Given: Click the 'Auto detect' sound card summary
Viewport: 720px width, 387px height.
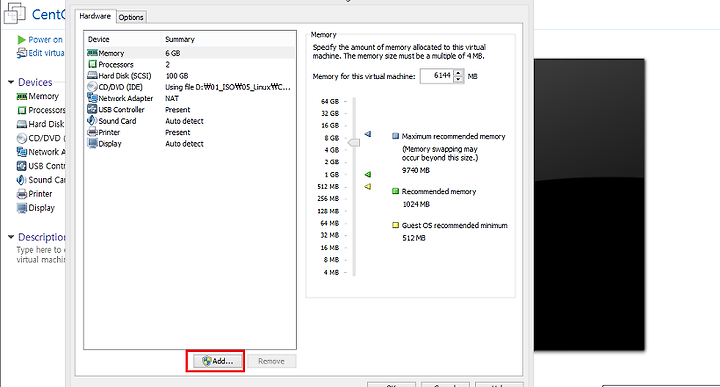Looking at the screenshot, I should [184, 121].
